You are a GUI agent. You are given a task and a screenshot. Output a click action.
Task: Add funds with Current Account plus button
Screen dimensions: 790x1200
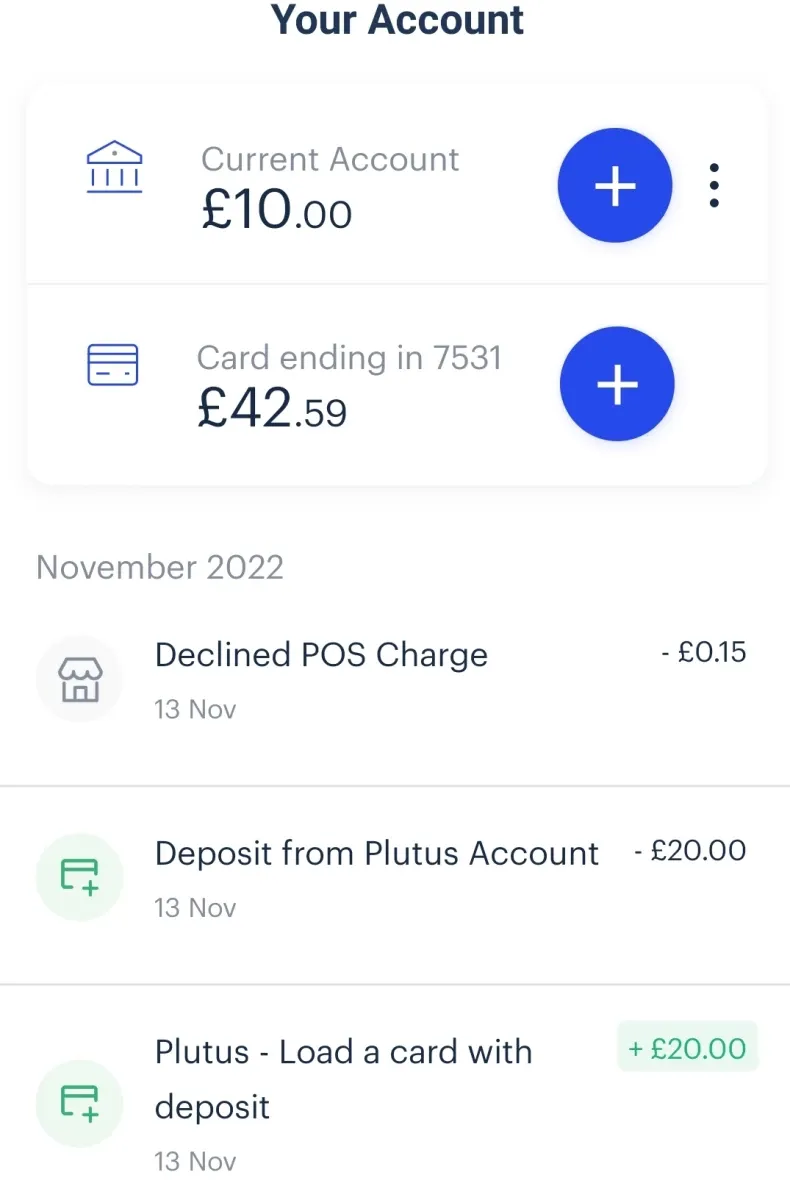coord(615,186)
